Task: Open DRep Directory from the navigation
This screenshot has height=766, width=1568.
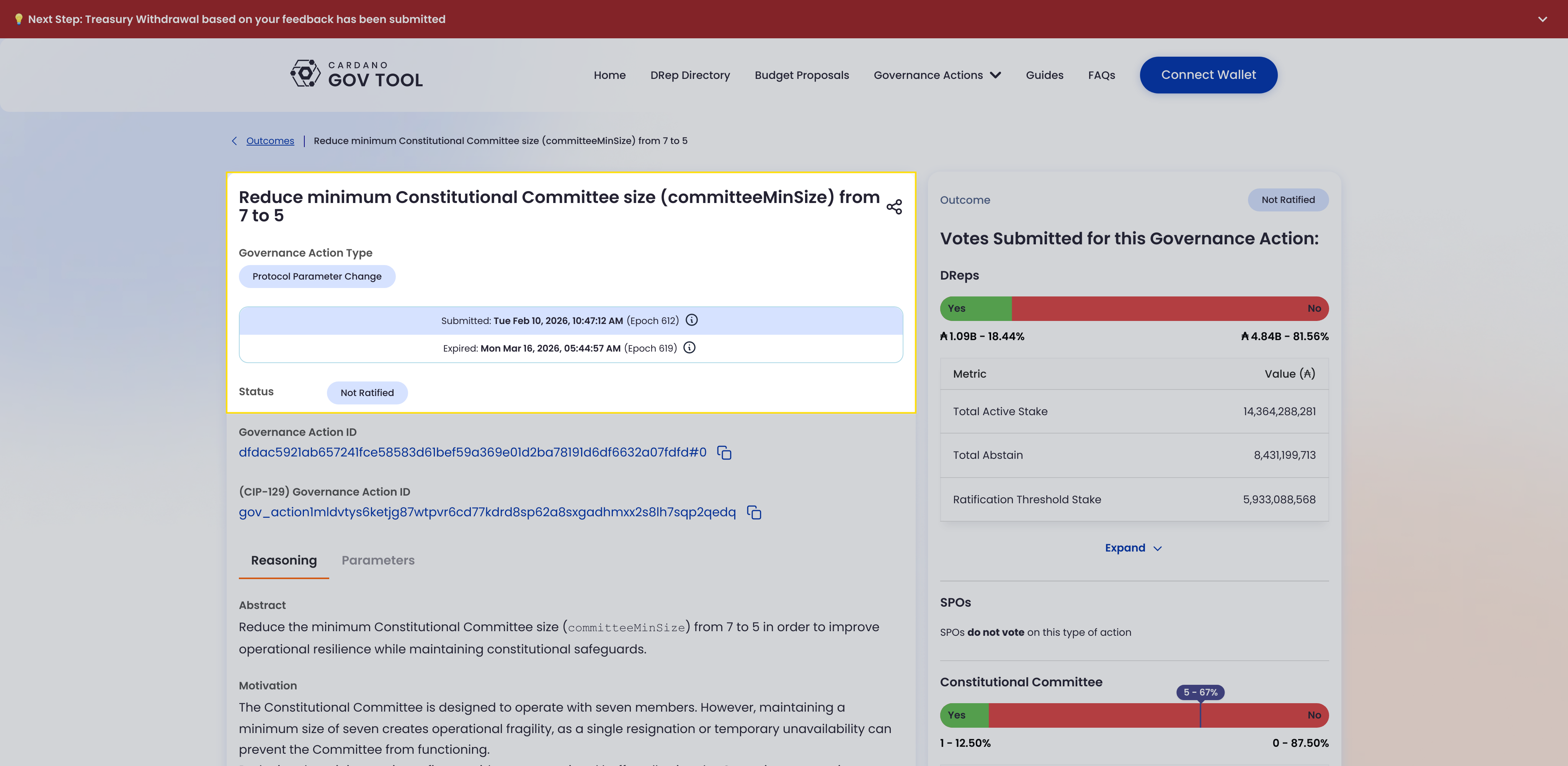Action: [690, 75]
